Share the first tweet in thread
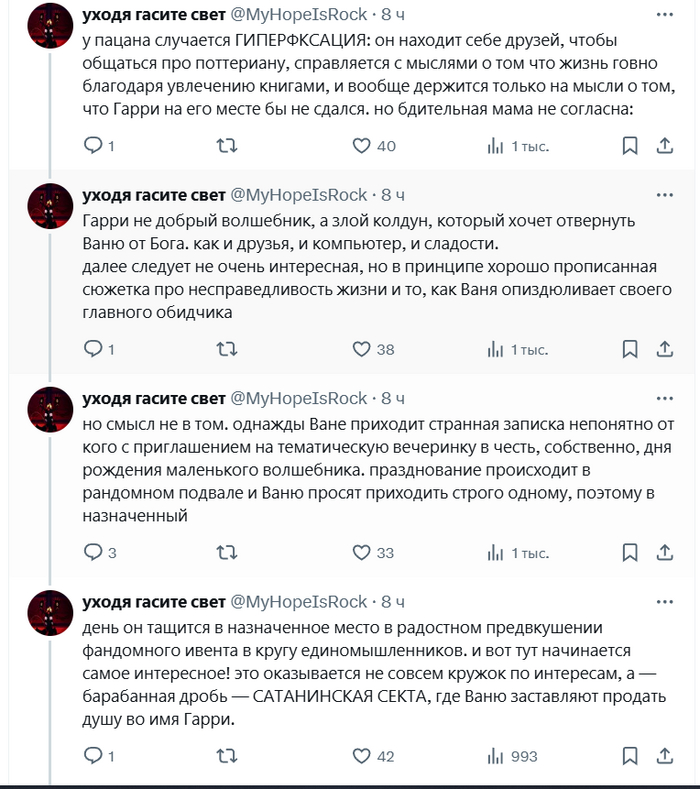 (665, 146)
